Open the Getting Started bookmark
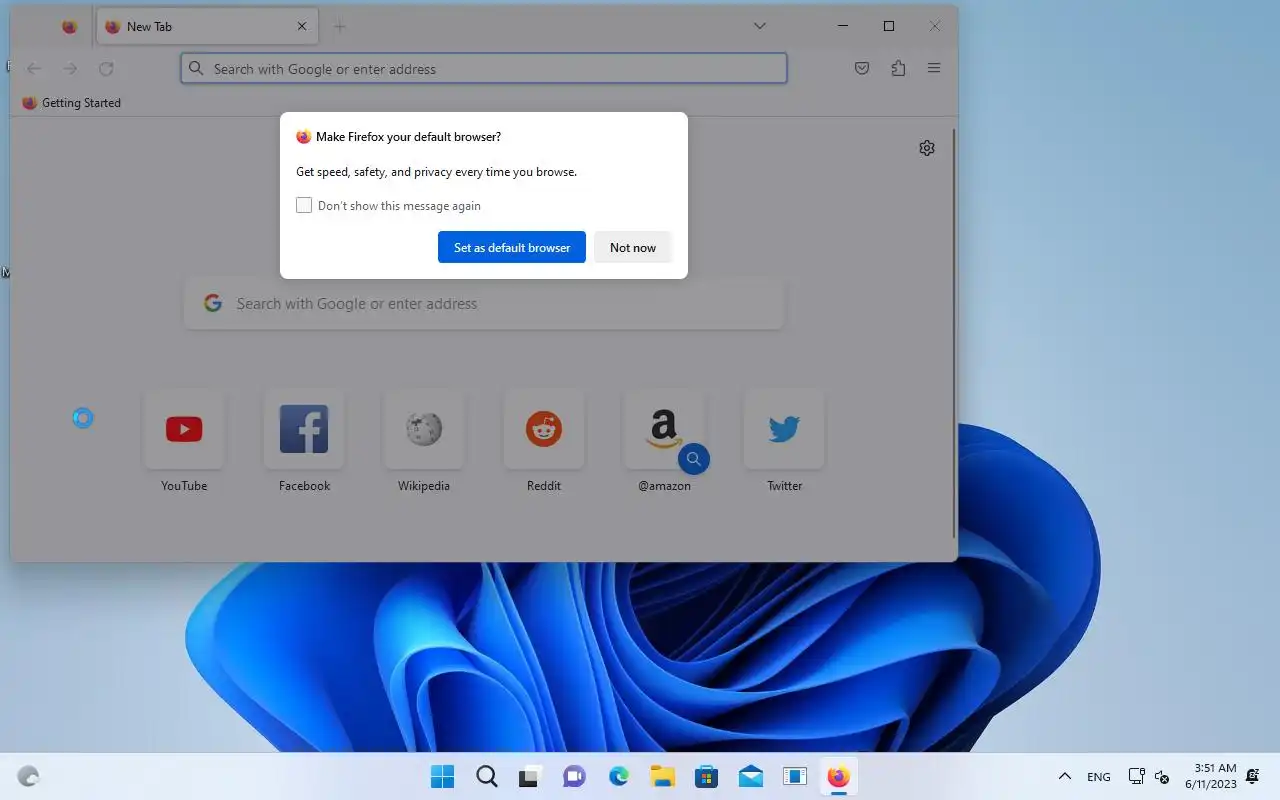Image resolution: width=1280 pixels, height=800 pixels. tap(72, 102)
